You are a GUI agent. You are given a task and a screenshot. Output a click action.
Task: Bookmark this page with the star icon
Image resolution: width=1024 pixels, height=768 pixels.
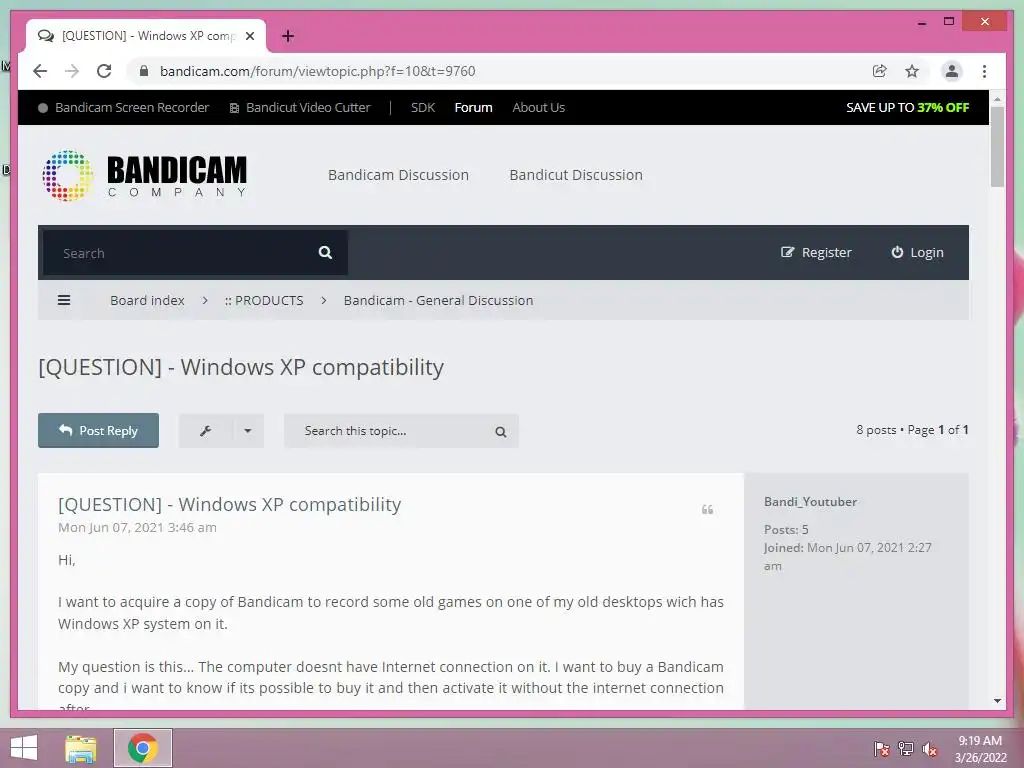[x=912, y=71]
